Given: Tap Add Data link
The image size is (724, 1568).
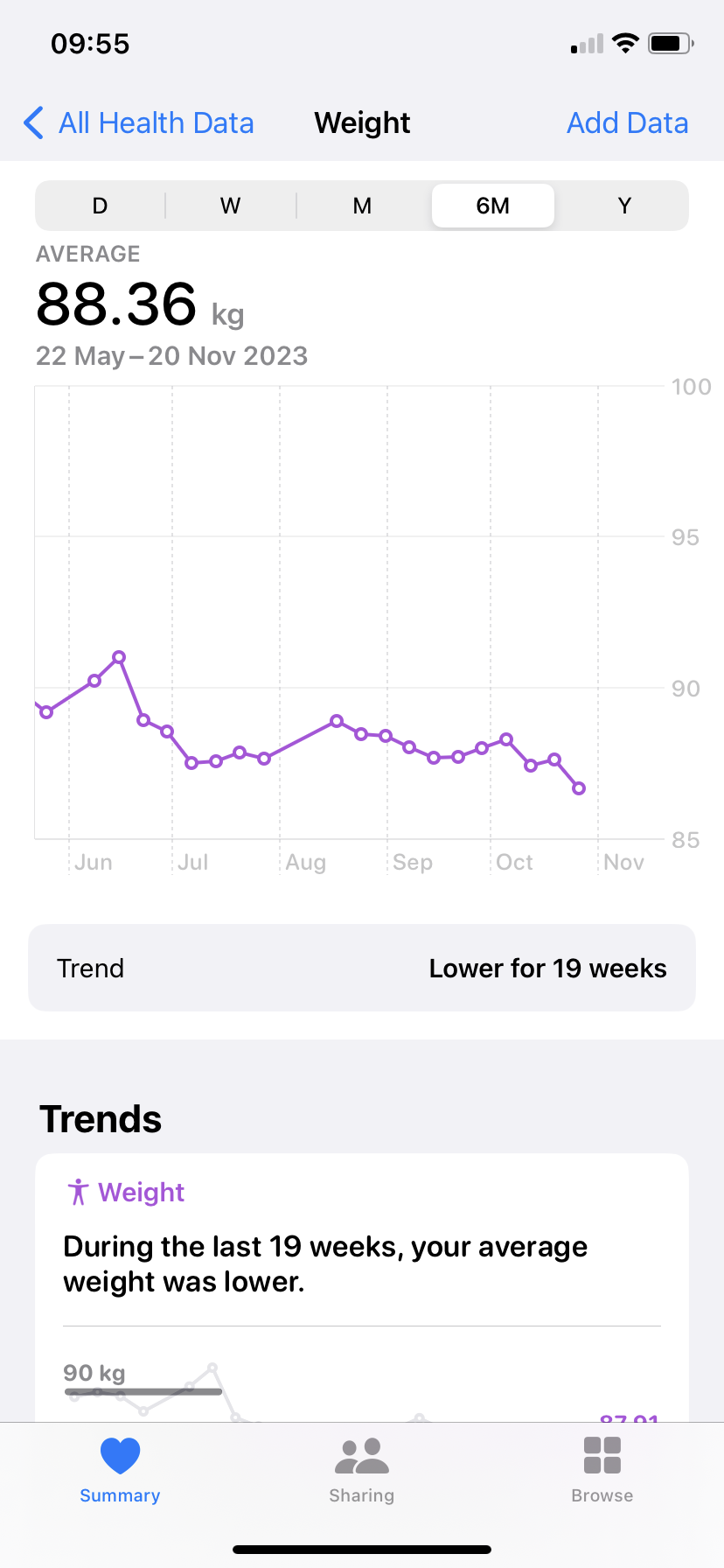Looking at the screenshot, I should coord(627,123).
